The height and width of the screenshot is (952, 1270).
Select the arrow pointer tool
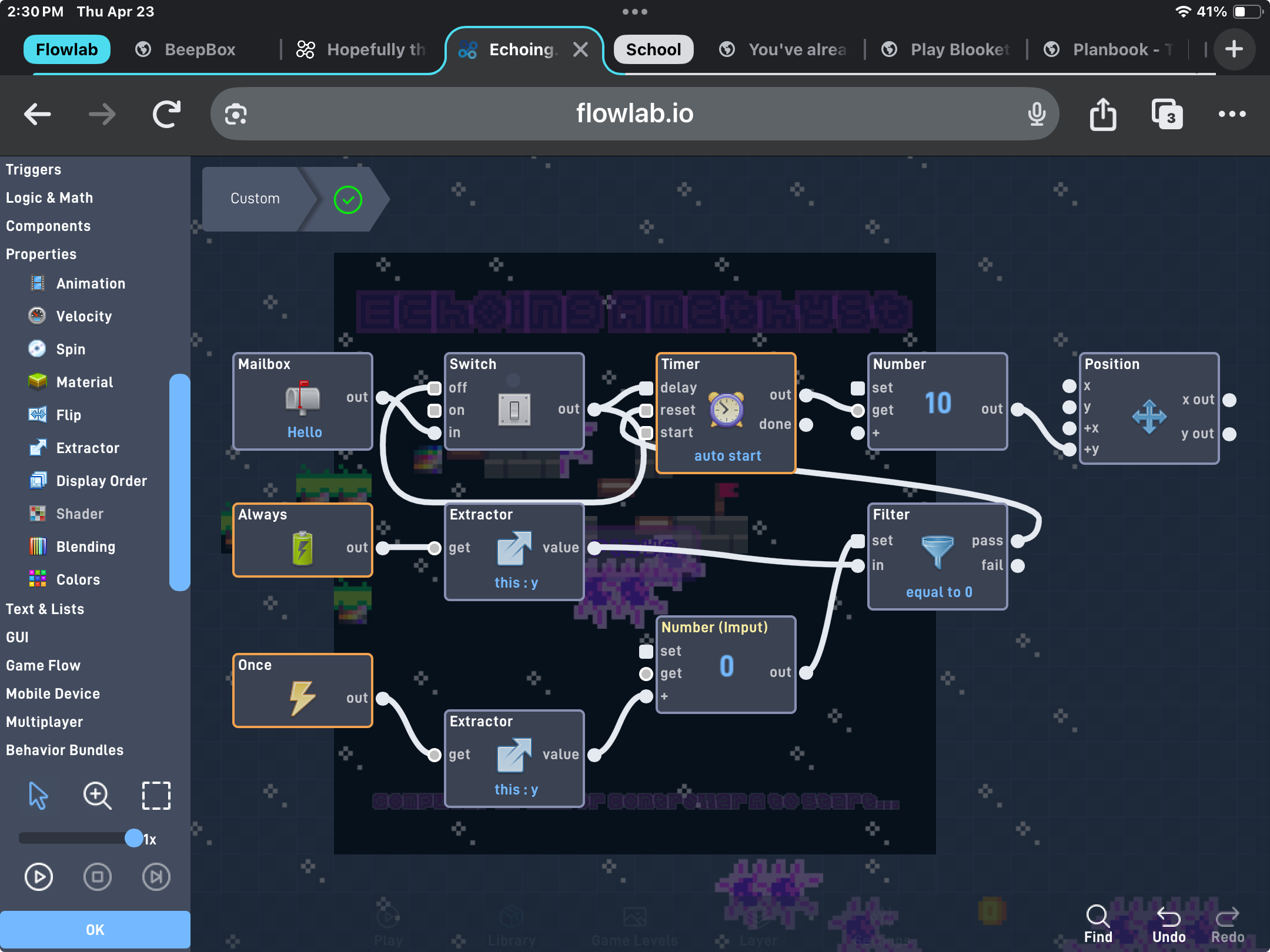pos(38,796)
